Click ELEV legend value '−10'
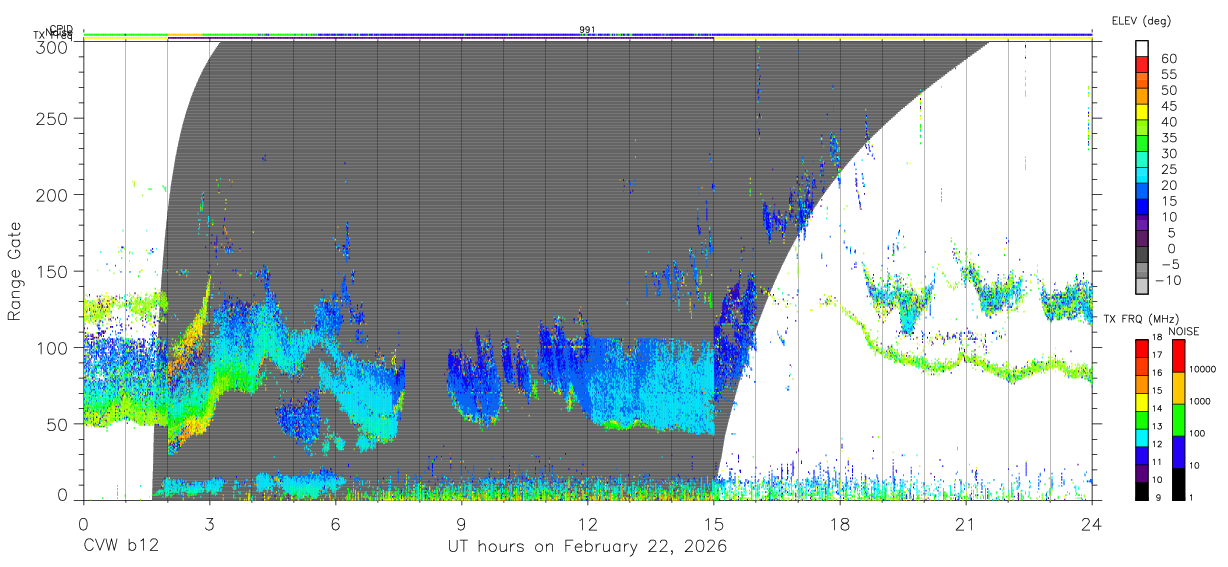 [x=1168, y=281]
